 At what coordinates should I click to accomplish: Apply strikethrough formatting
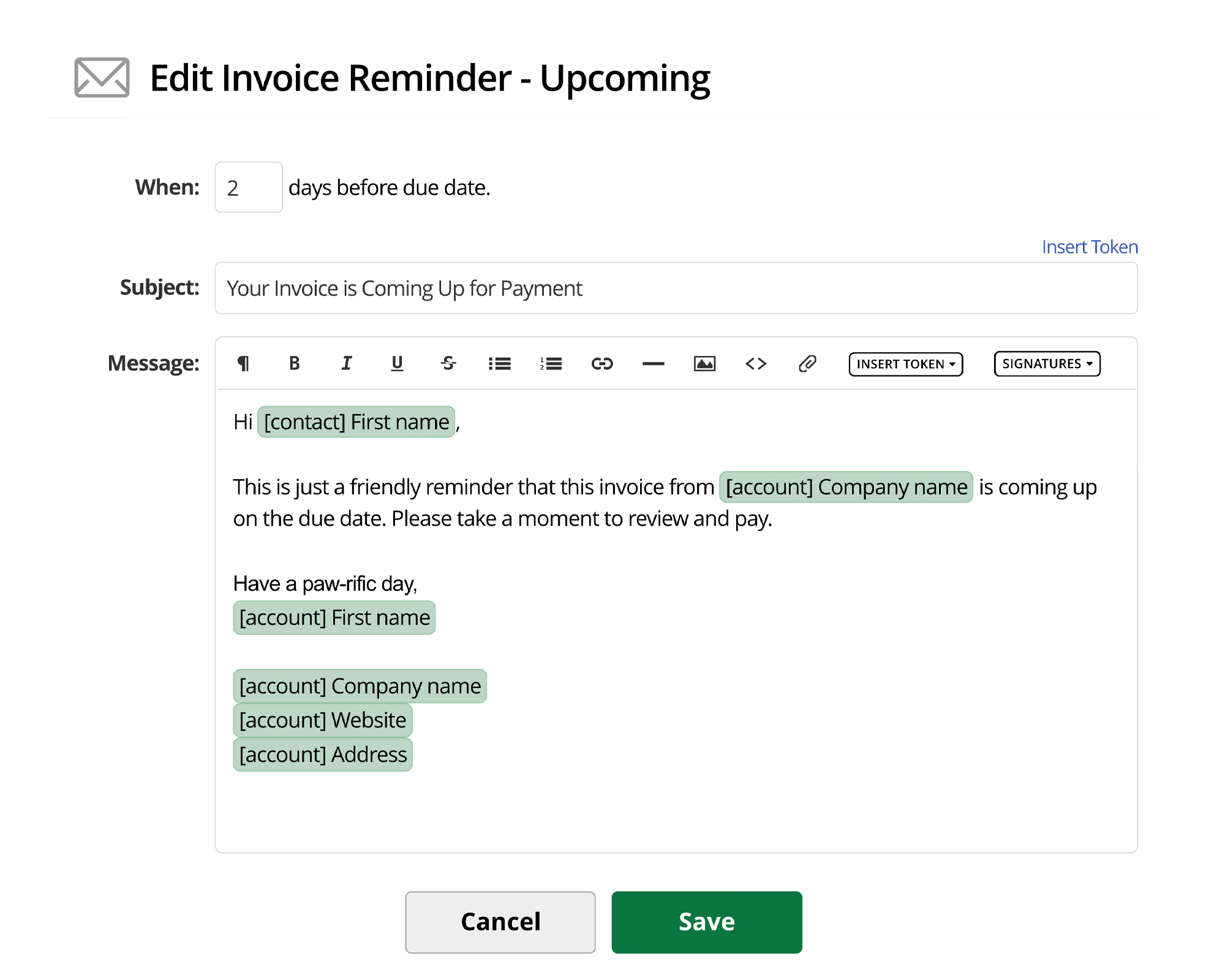448,363
